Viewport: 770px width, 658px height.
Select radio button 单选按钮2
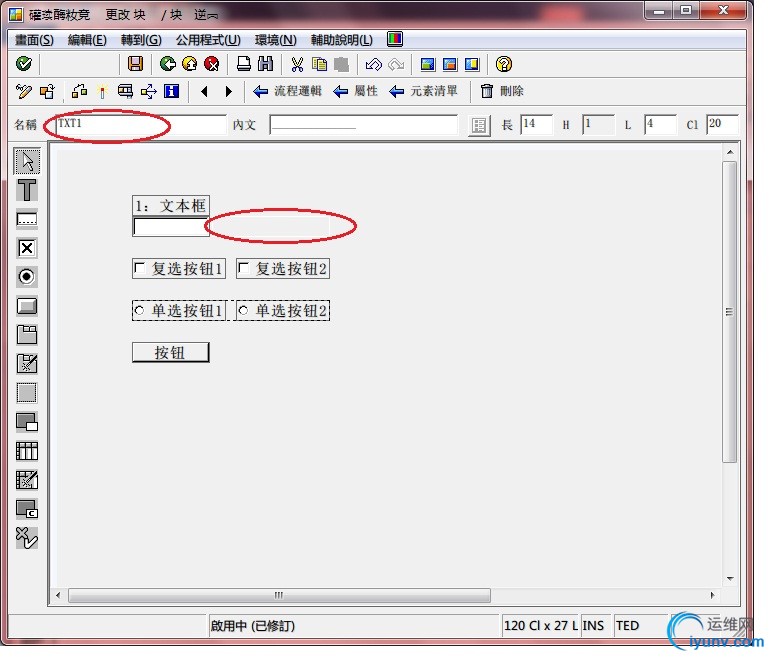tap(244, 310)
